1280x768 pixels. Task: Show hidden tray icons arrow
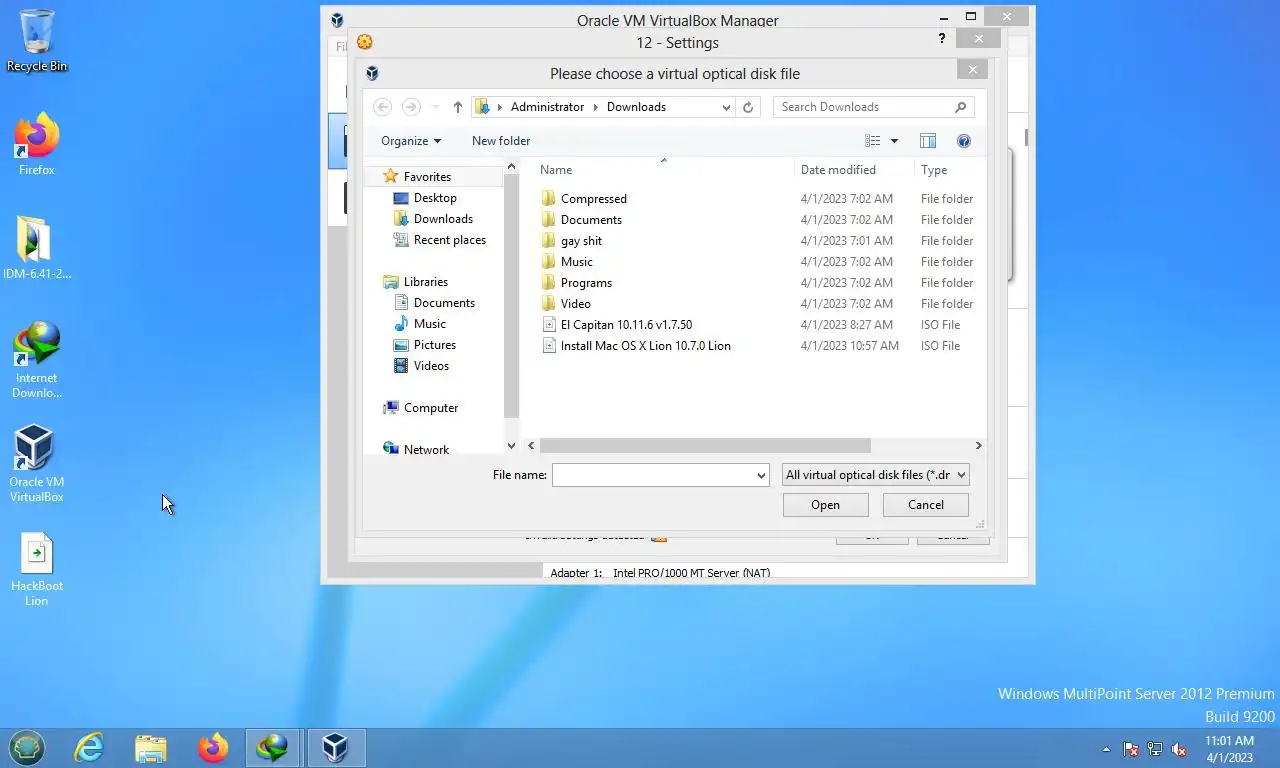1106,748
